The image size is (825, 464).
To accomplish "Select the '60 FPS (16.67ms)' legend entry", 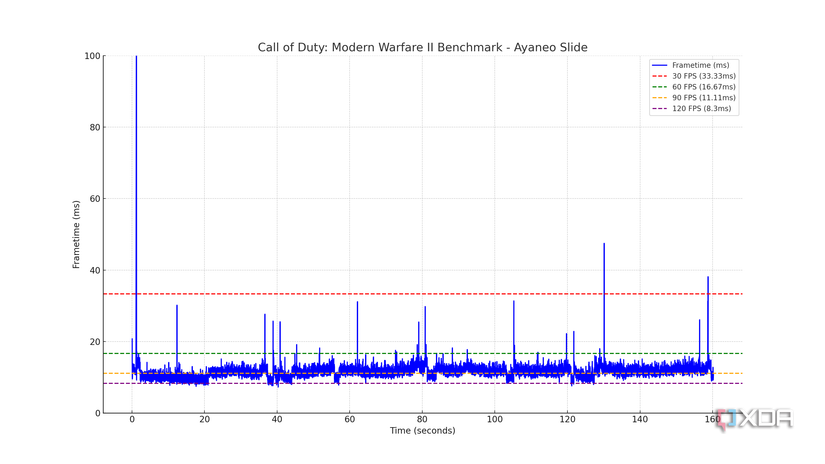I will 694,87.
